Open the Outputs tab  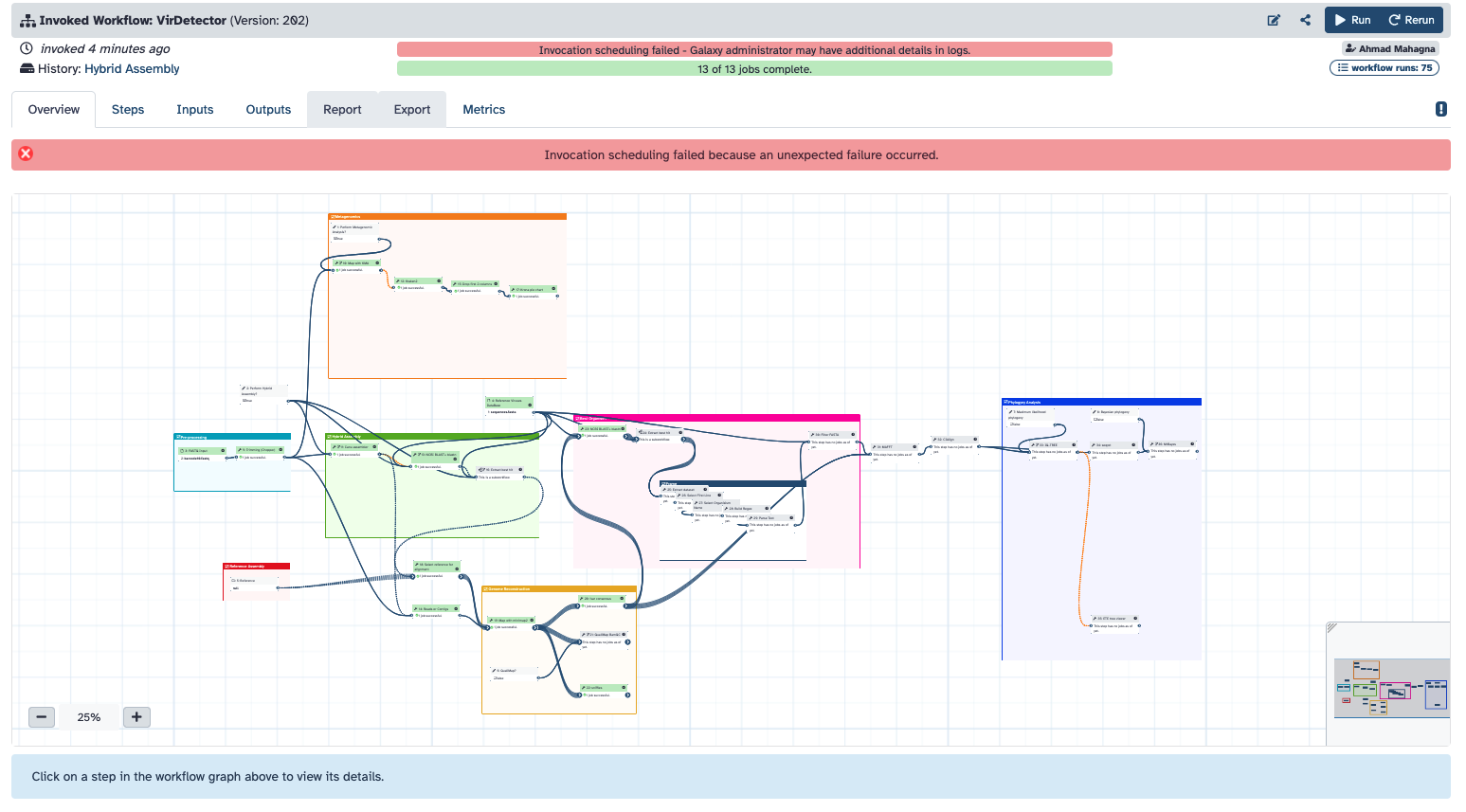pyautogui.click(x=268, y=110)
